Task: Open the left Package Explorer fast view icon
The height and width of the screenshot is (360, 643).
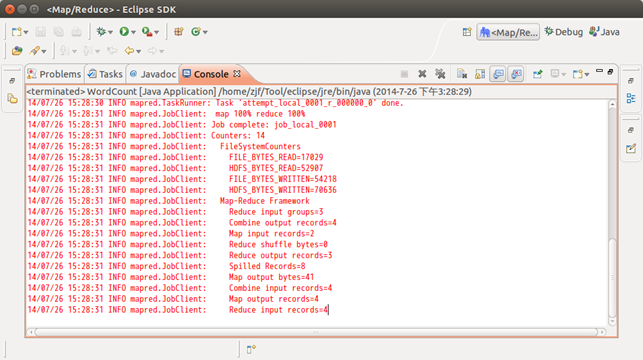Action: [x=12, y=98]
